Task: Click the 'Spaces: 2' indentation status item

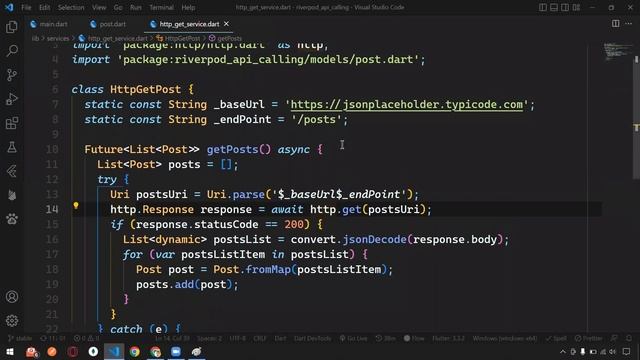Action: click(x=210, y=338)
